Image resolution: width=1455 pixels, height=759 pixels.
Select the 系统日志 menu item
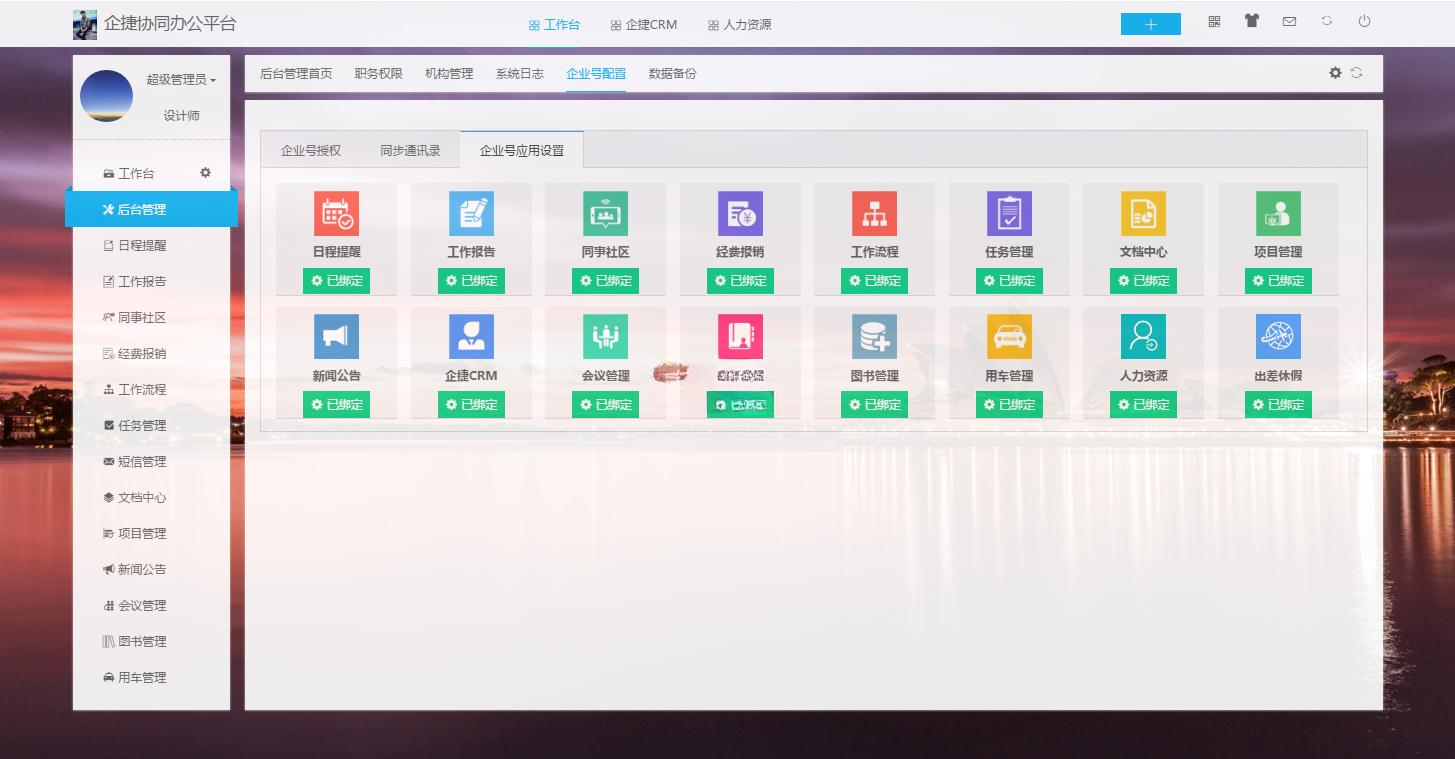pyautogui.click(x=519, y=73)
